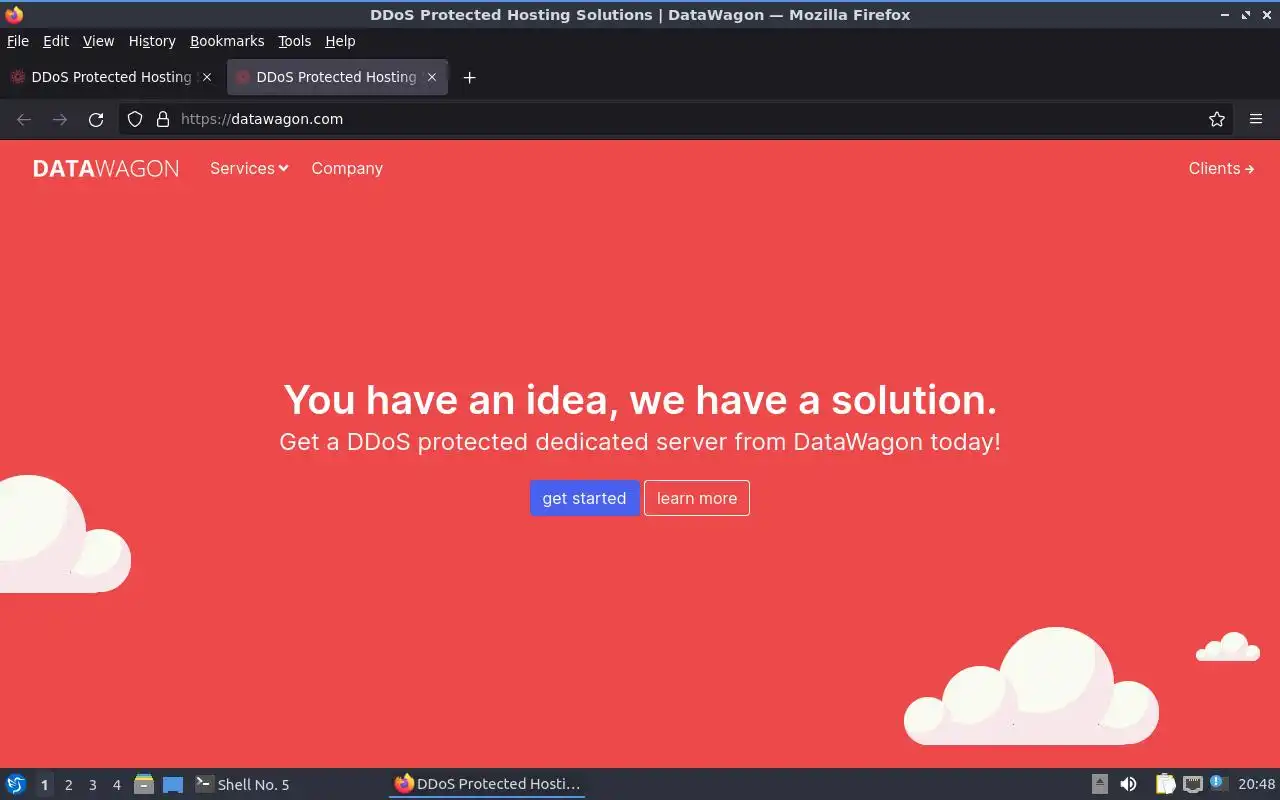Click the 20:48 taskbar clock

point(1257,784)
